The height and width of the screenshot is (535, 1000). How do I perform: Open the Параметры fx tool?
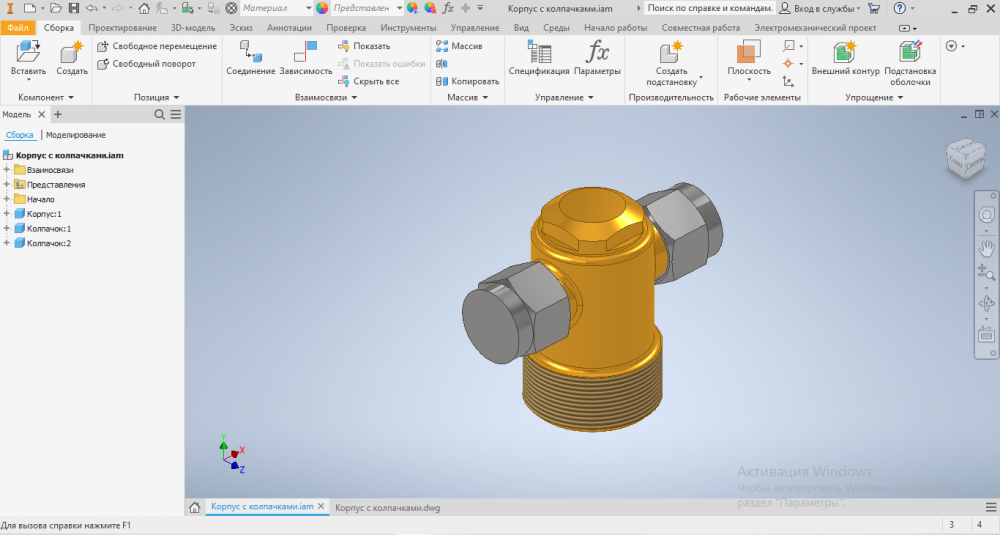click(598, 55)
